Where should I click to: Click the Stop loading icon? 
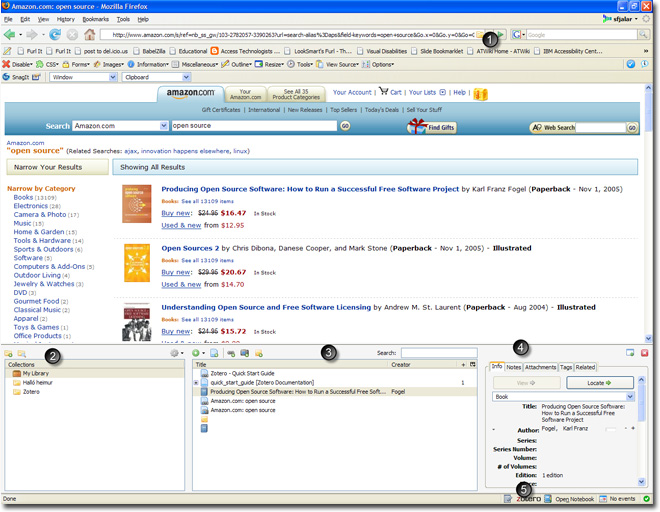click(72, 35)
